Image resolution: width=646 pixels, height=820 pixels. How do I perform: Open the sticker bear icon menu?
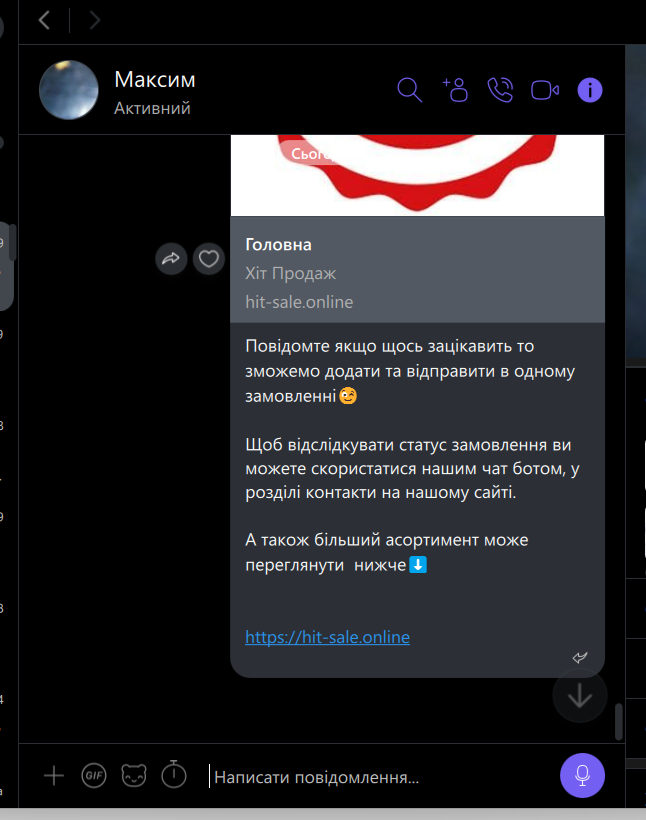coord(134,775)
